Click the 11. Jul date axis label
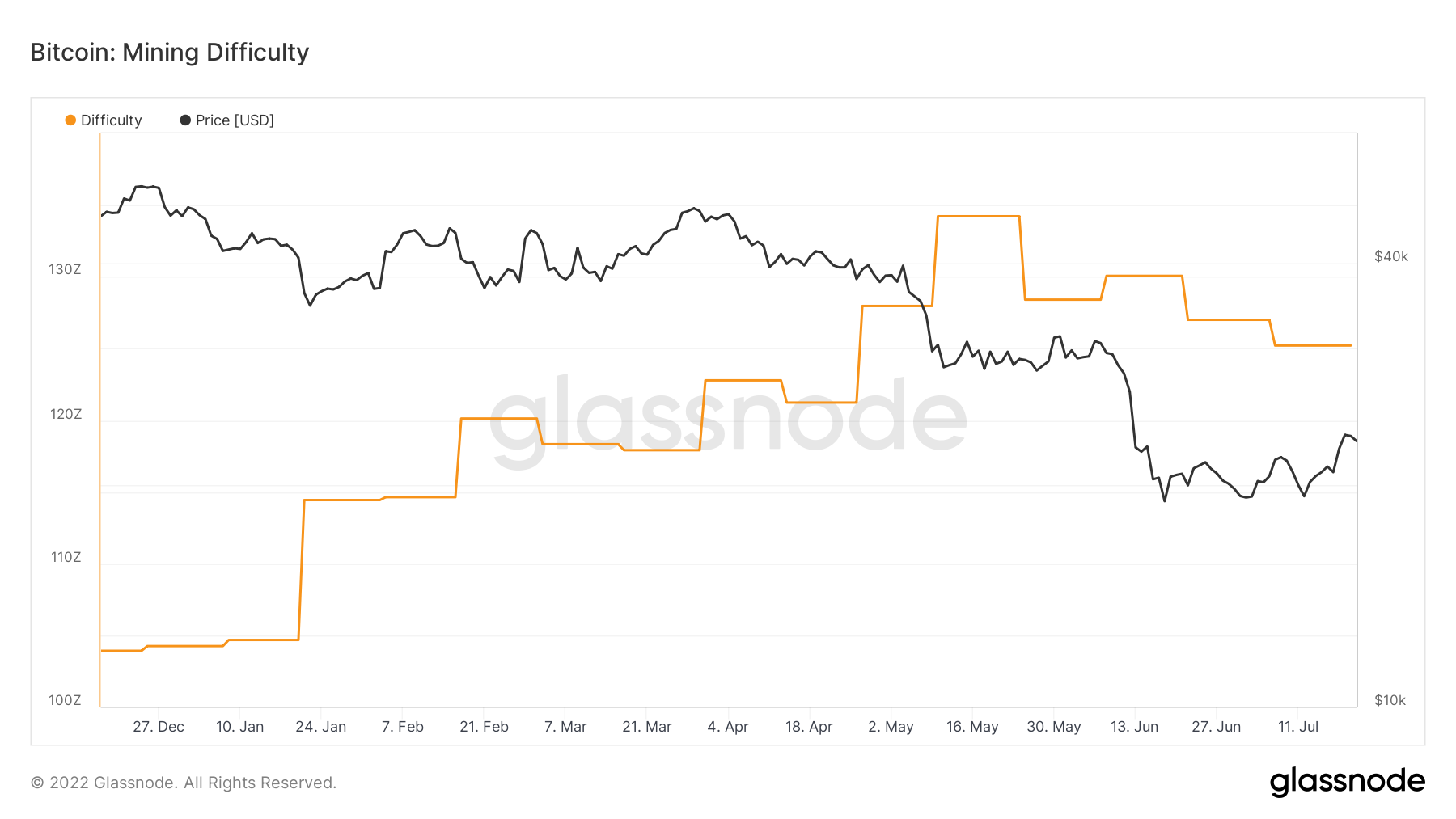Screen dimensions: 1456x819 click(1297, 727)
